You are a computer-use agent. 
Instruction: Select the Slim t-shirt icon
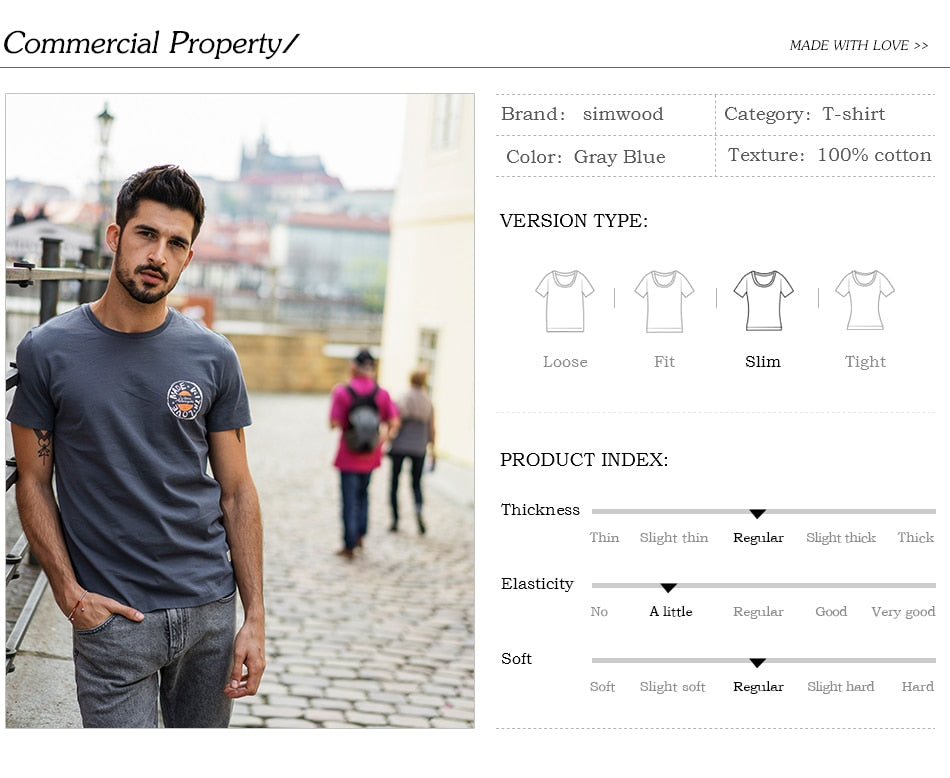tap(763, 301)
